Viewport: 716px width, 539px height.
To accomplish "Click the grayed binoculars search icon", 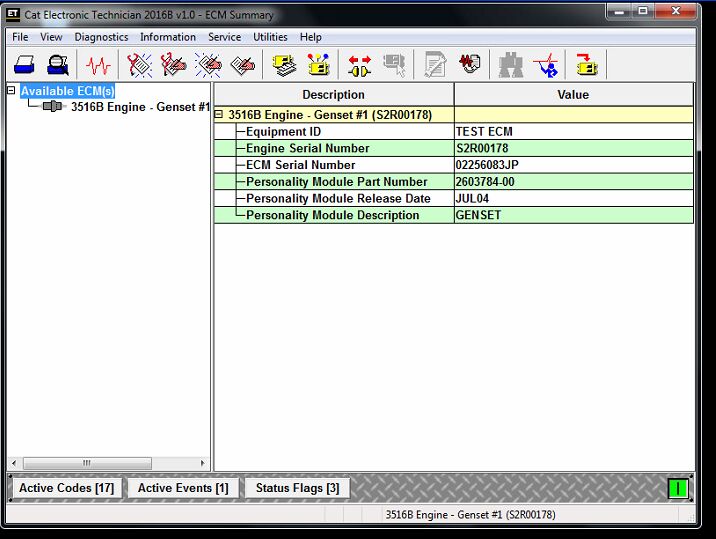I will click(x=511, y=65).
